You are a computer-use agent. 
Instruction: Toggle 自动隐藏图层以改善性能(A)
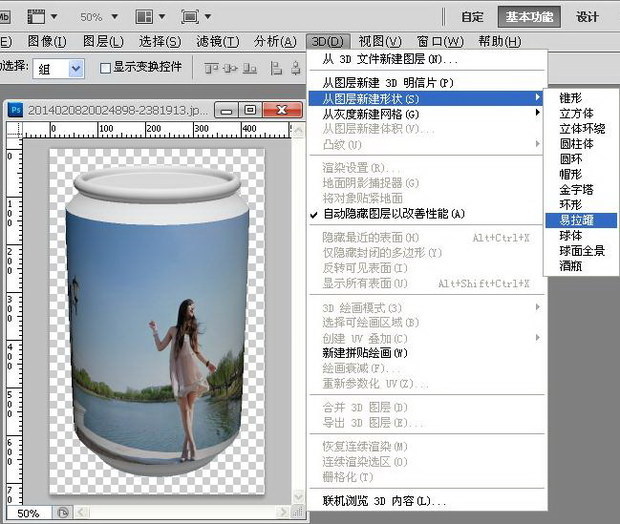[427, 214]
